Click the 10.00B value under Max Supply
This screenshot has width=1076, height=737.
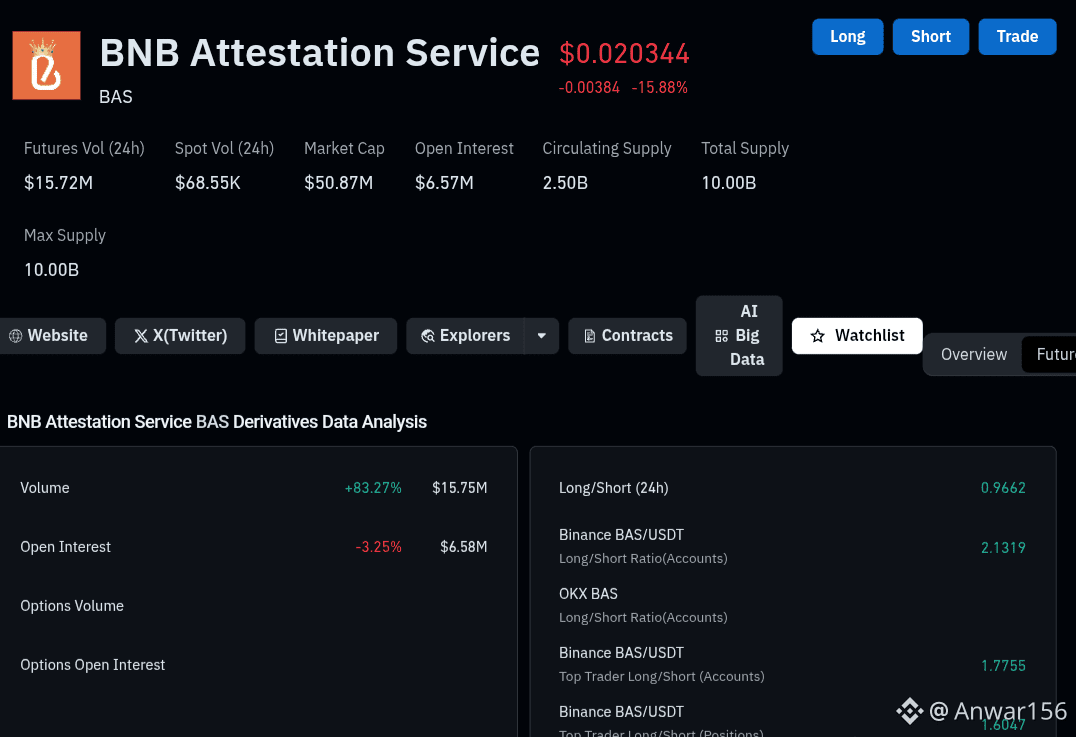click(x=51, y=270)
